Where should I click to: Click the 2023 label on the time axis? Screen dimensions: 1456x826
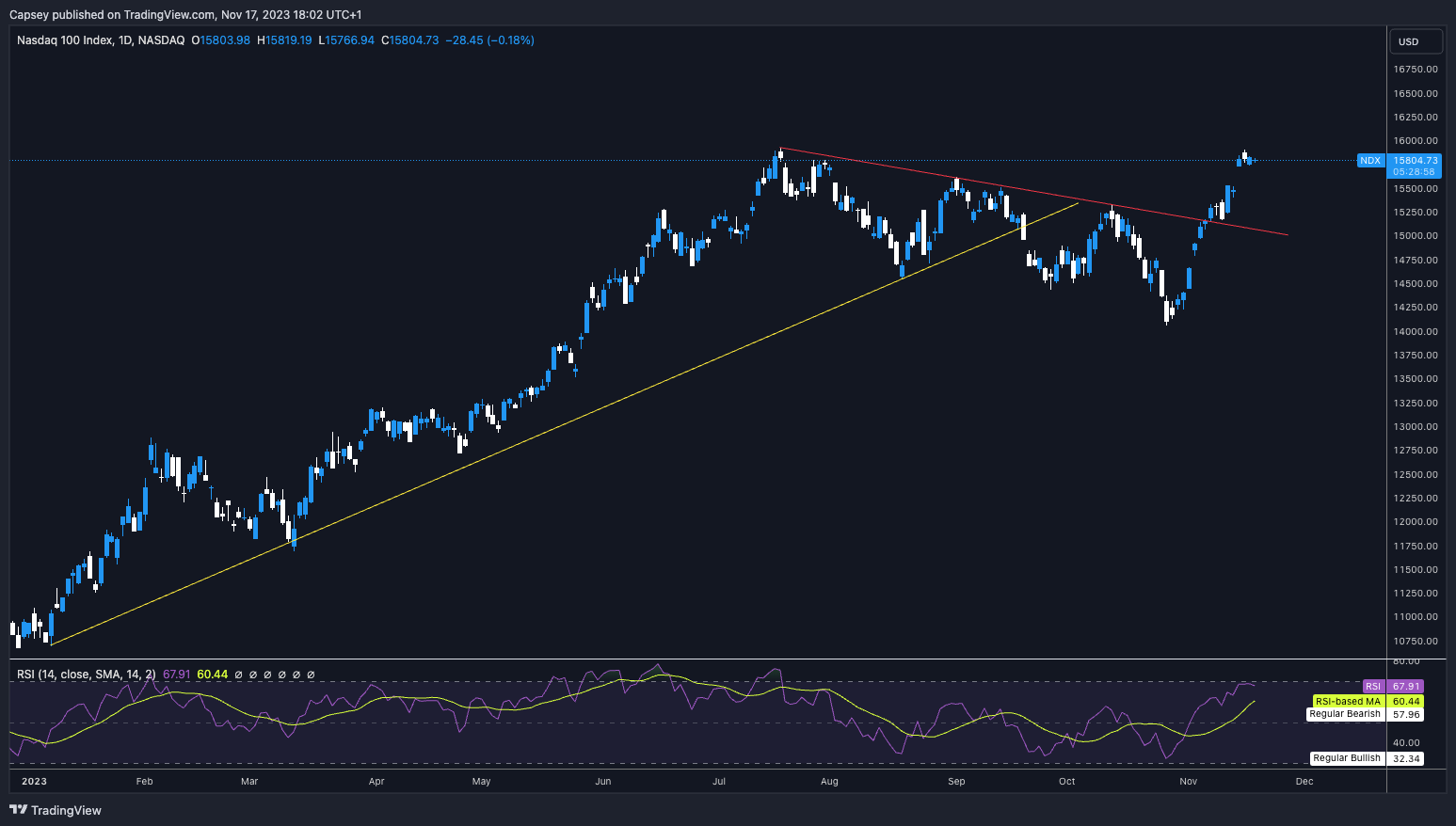pos(34,781)
